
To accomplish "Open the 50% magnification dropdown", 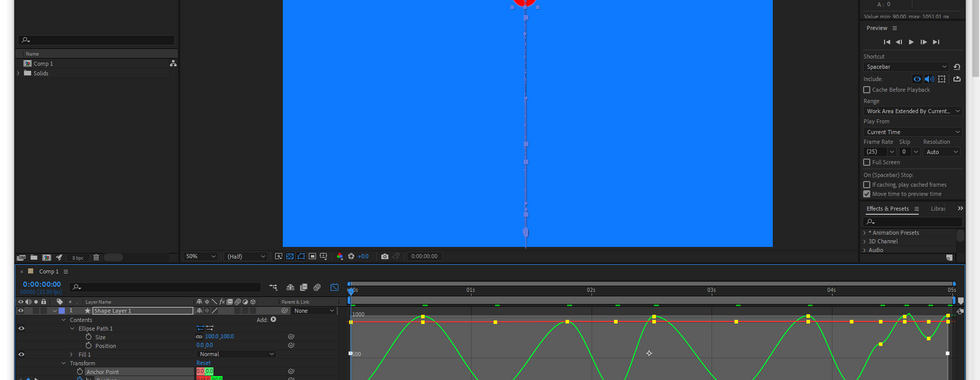I will click(x=201, y=256).
